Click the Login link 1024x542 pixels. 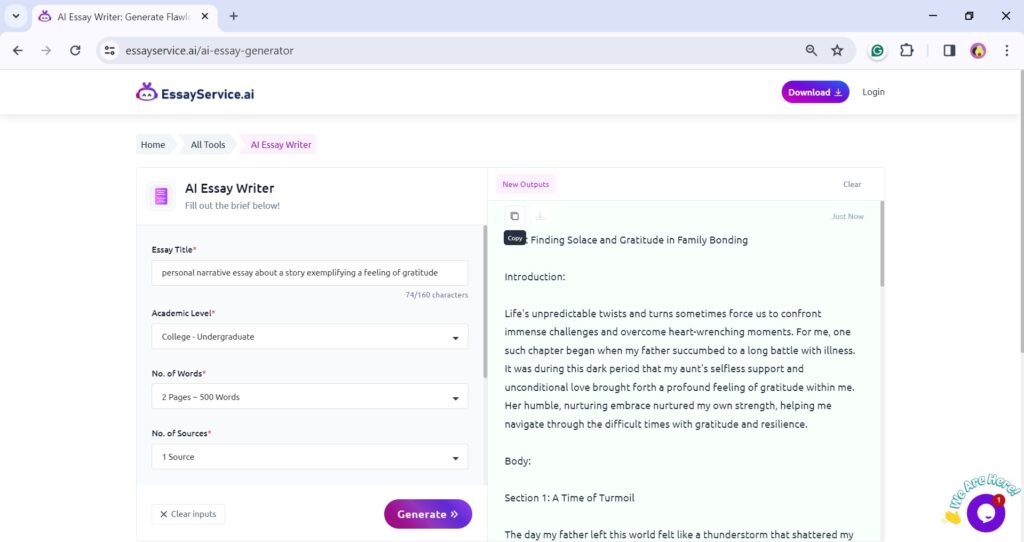873,92
